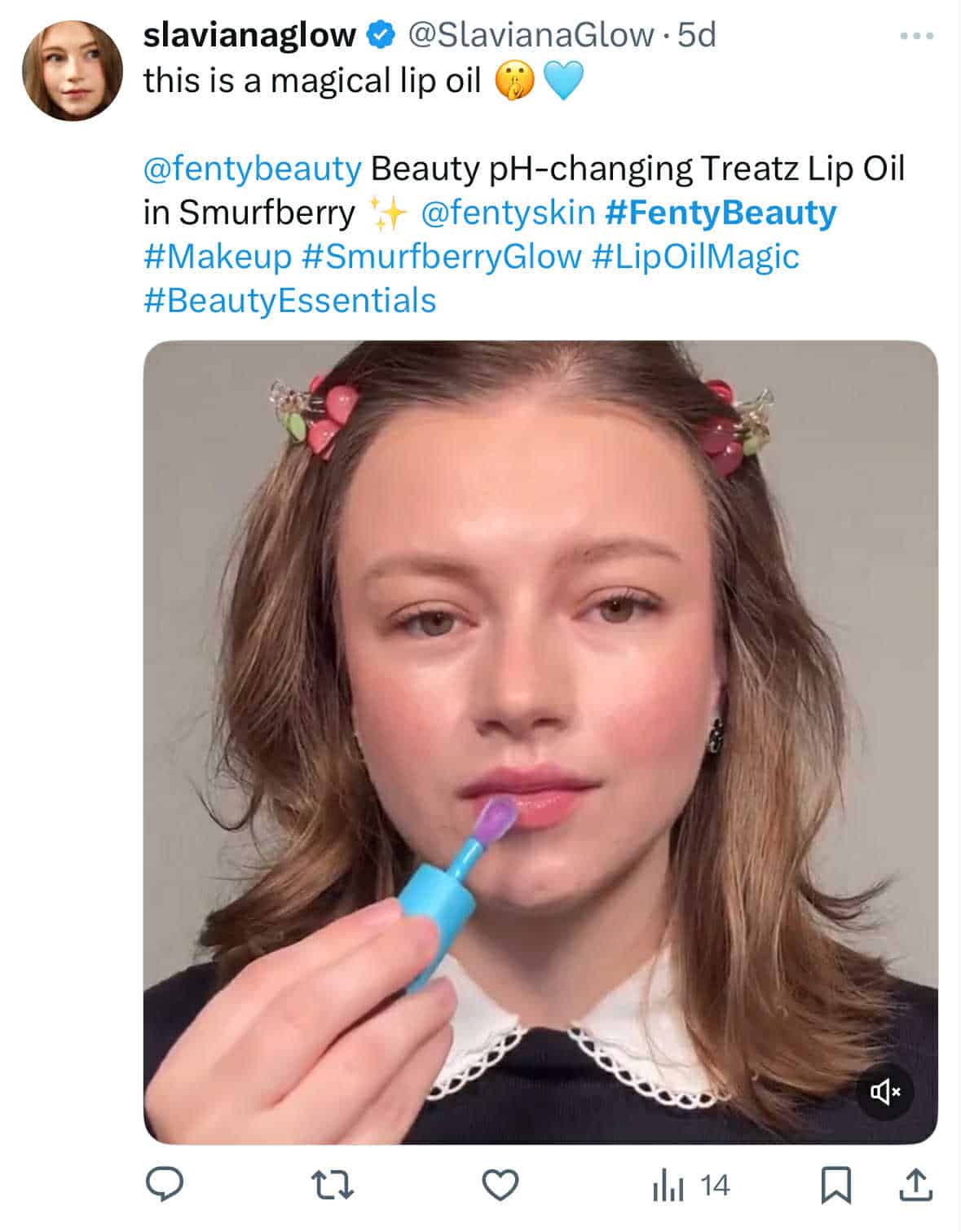The image size is (961, 1232).
Task: Follow the #FentyBeauty hashtag link
Action: (x=721, y=213)
